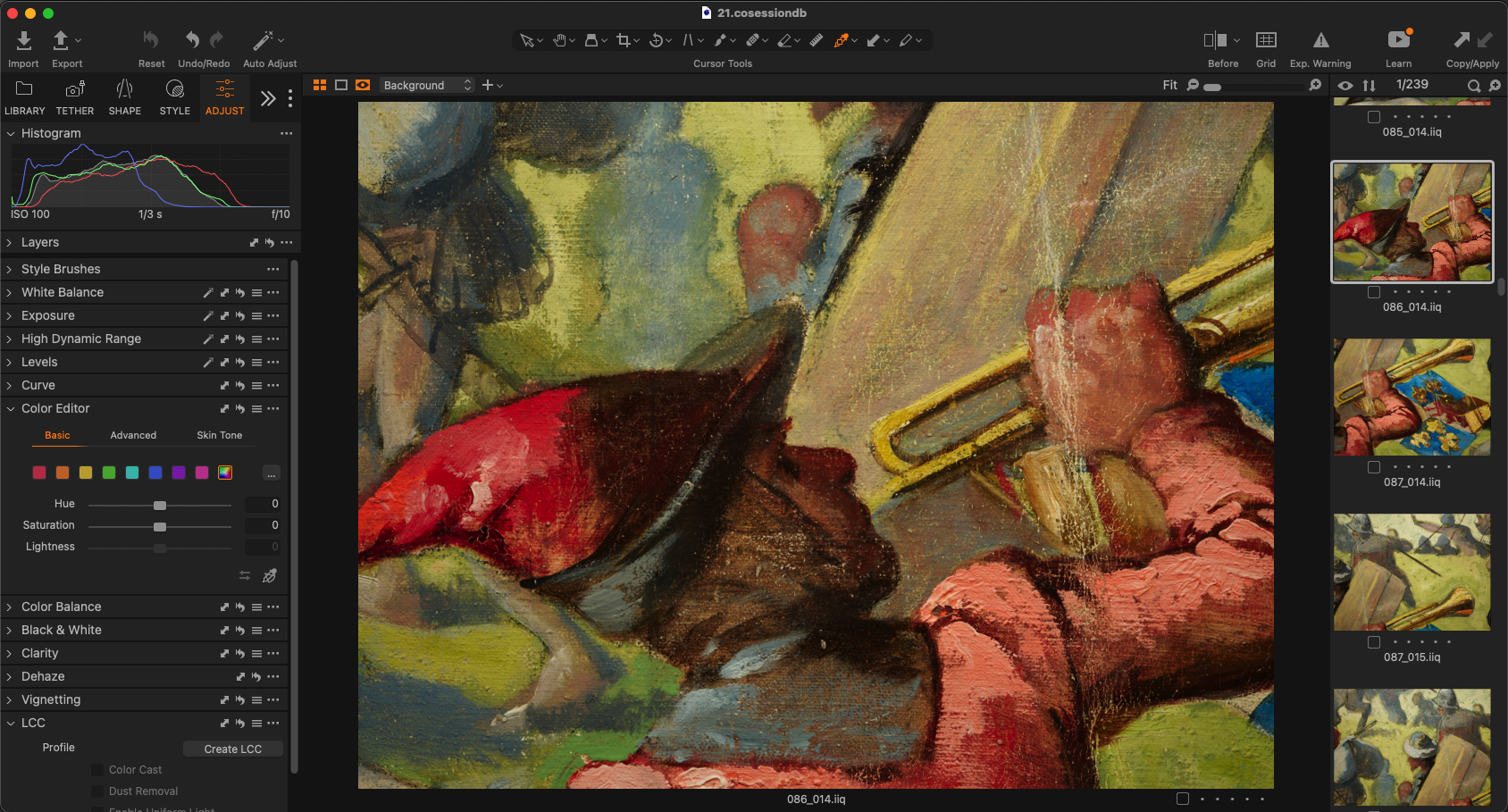Click the Hue slider handle
The width and height of the screenshot is (1508, 812).
coord(160,506)
